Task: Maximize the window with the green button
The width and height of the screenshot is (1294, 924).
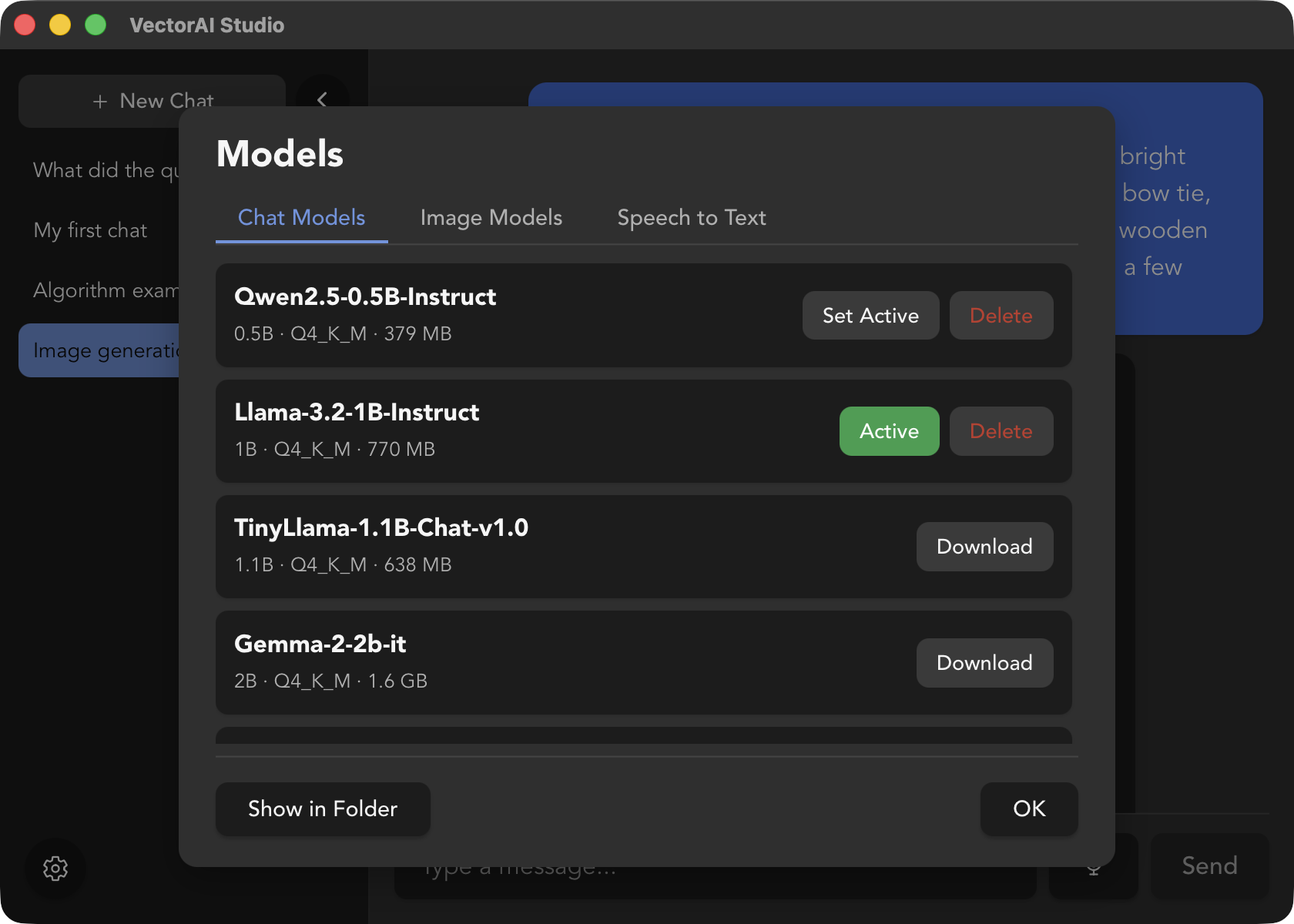Action: [96, 25]
